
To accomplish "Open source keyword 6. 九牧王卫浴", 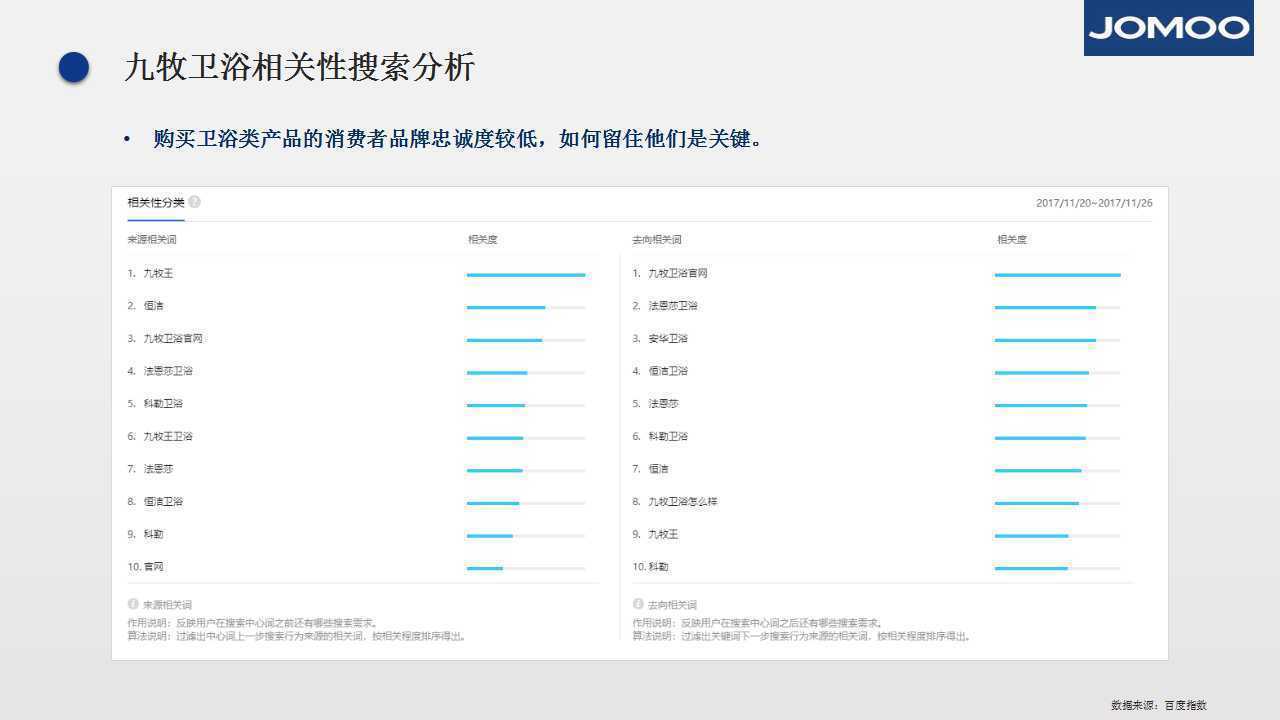I will (160, 437).
